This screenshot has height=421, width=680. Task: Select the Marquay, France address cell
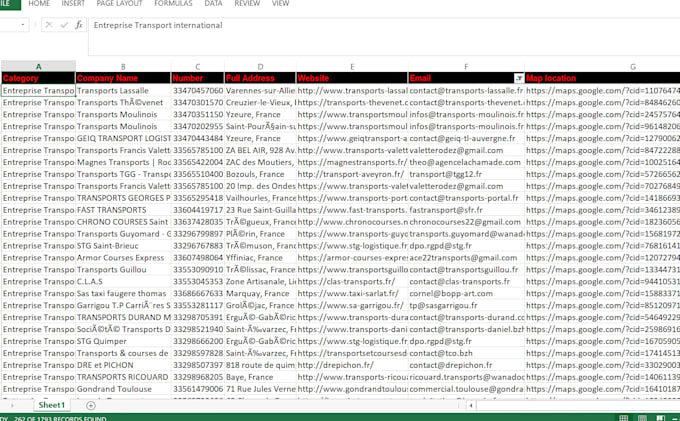(260, 294)
